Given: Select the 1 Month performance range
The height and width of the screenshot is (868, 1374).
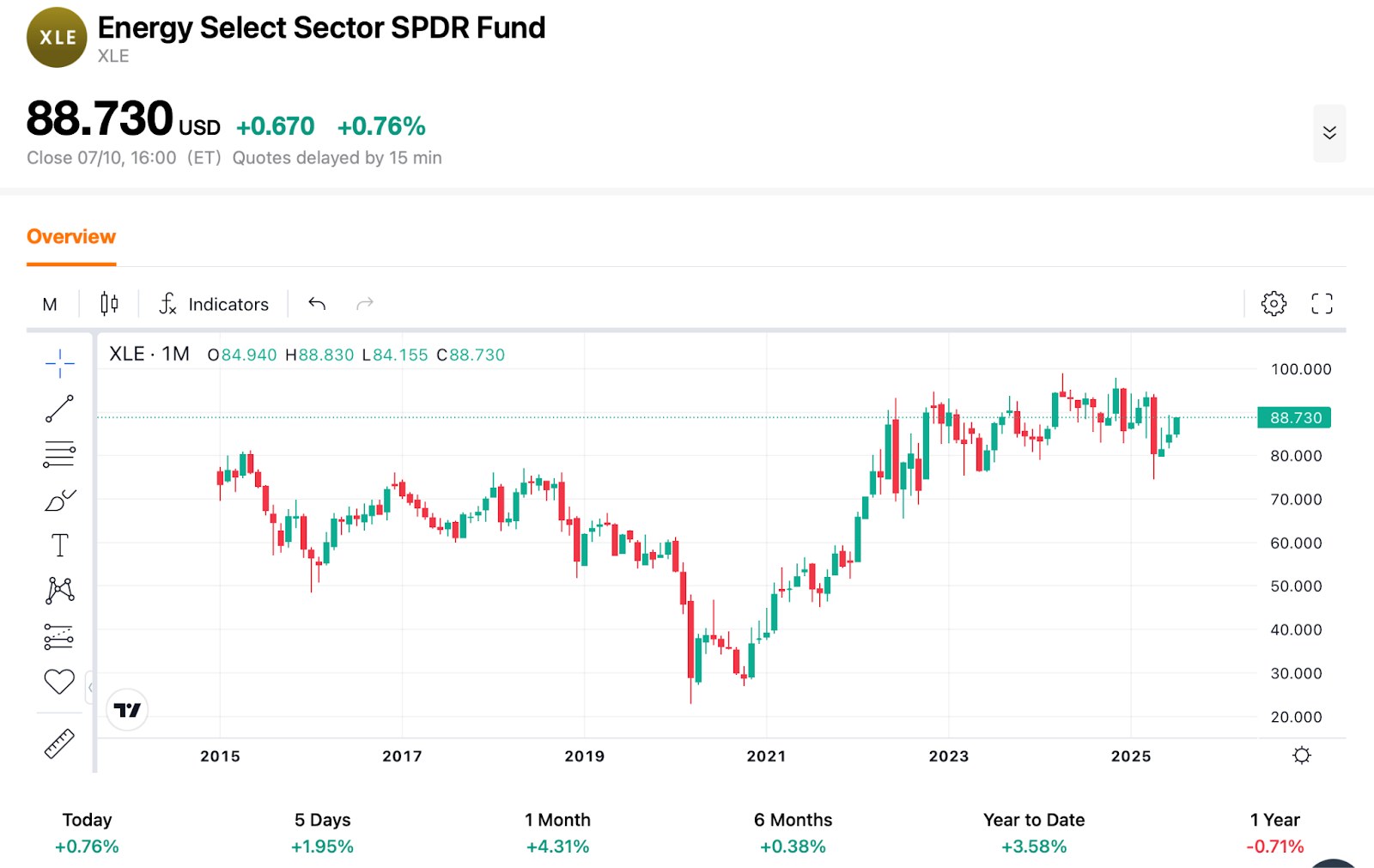Looking at the screenshot, I should pos(557,833).
